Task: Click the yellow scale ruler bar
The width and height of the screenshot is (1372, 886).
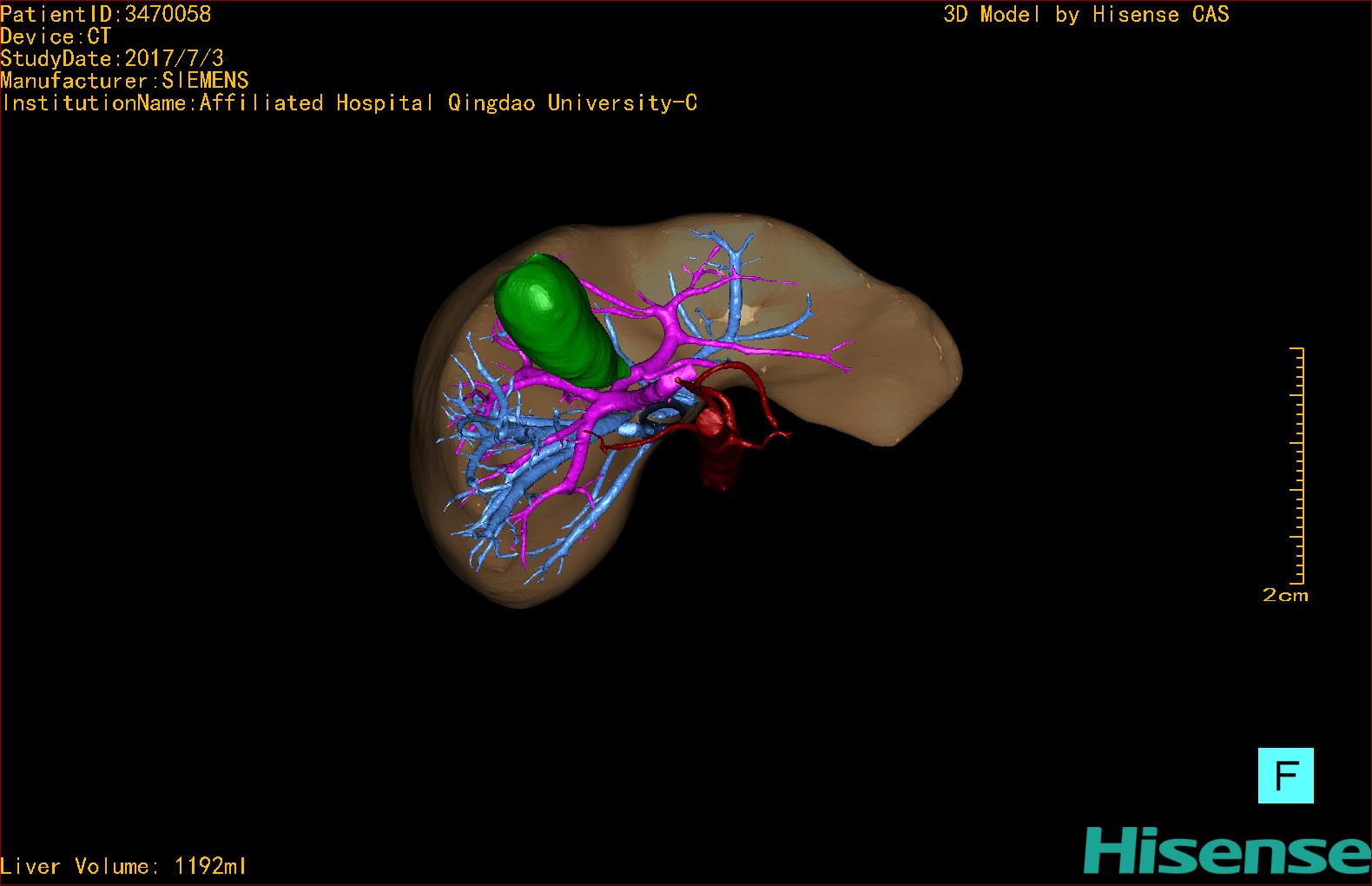Action: click(1297, 466)
